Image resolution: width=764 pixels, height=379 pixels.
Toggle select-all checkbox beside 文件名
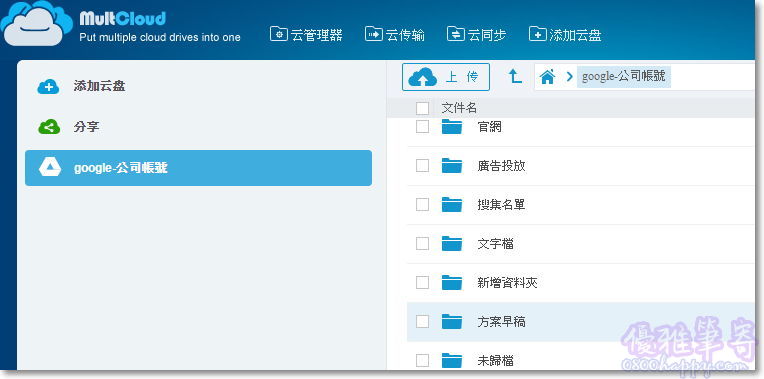pos(422,108)
